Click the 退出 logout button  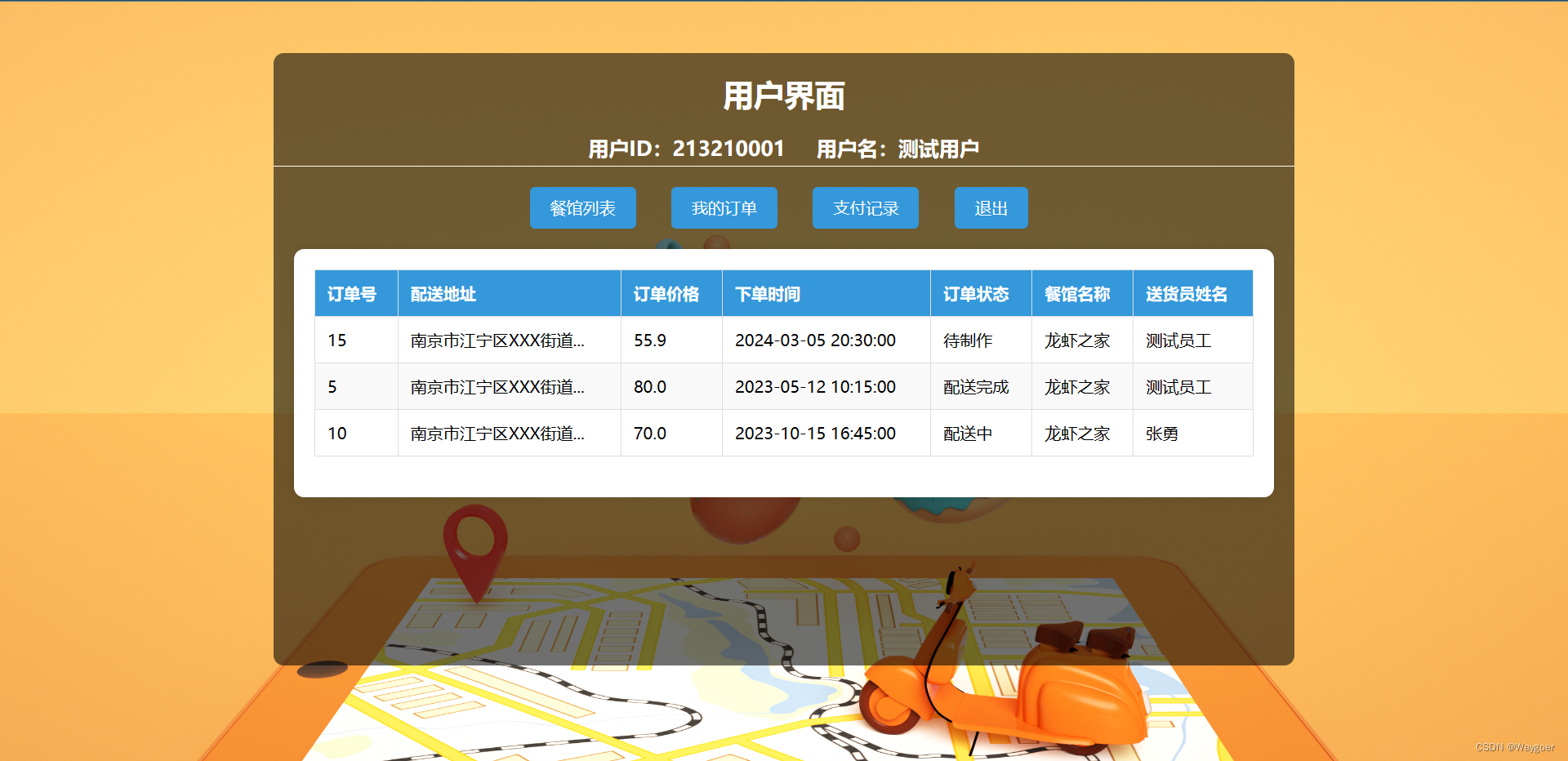(991, 208)
